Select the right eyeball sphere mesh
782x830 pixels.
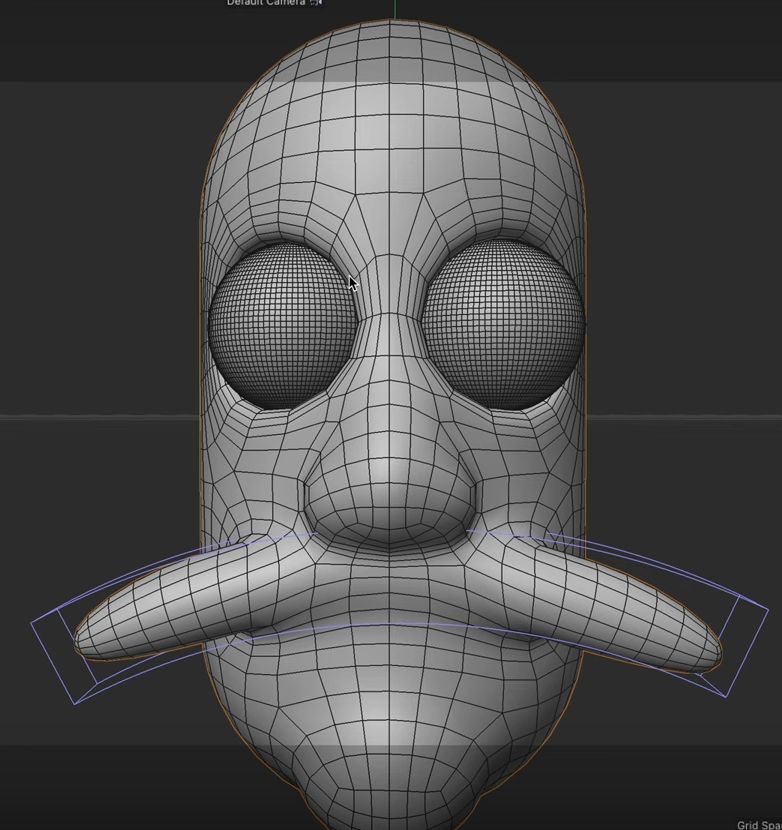pos(502,325)
